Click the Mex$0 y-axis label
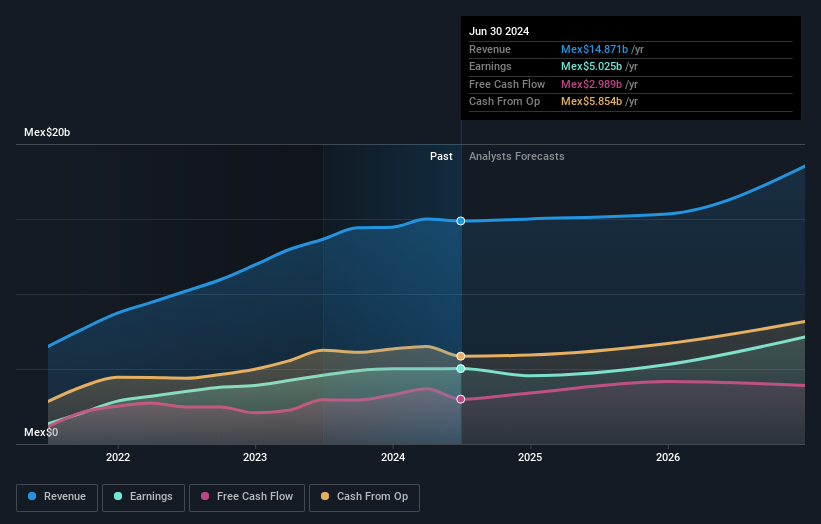Viewport: 821px width, 524px height. click(x=41, y=432)
